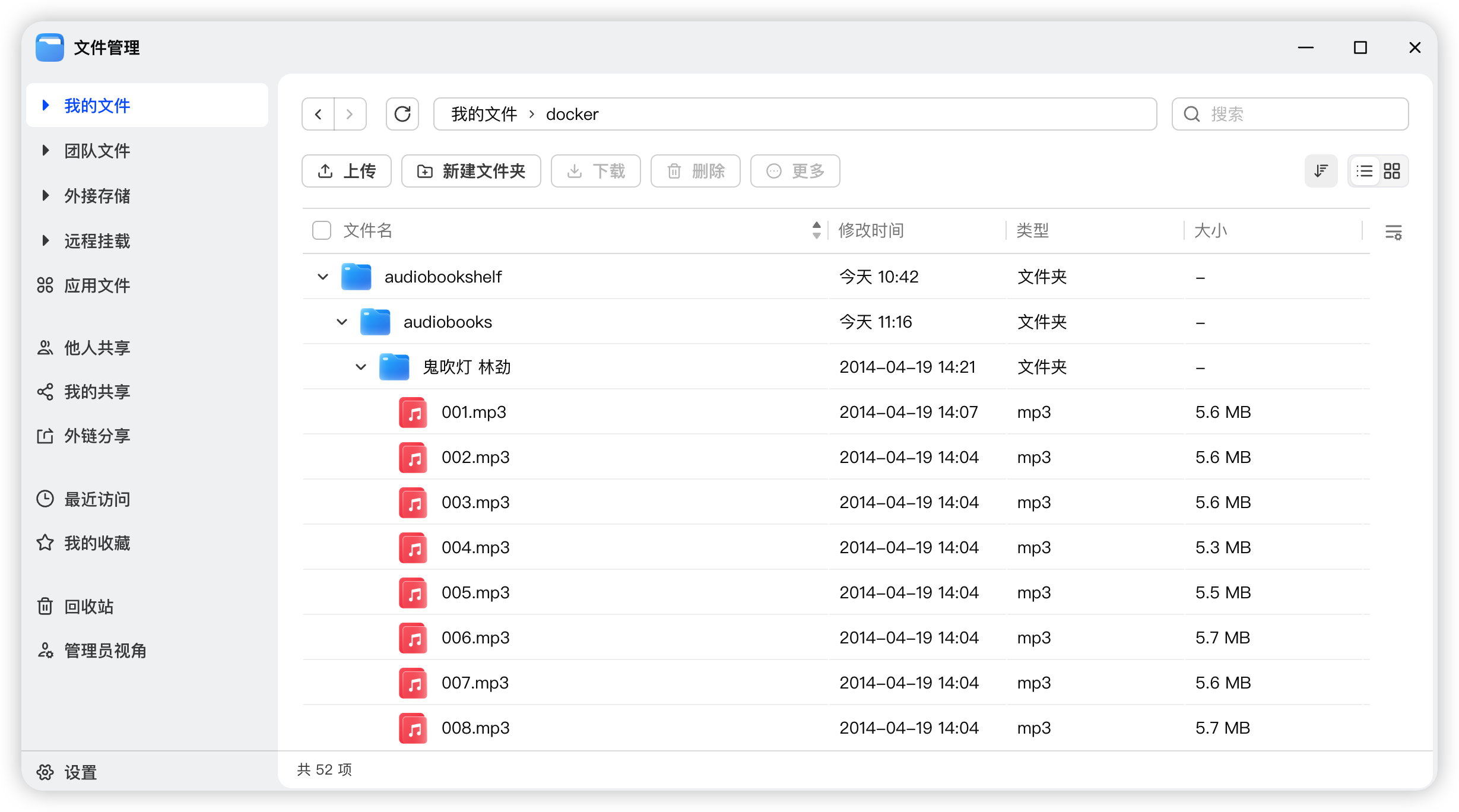
Task: Click the 新建文件夹 button
Action: coord(471,172)
